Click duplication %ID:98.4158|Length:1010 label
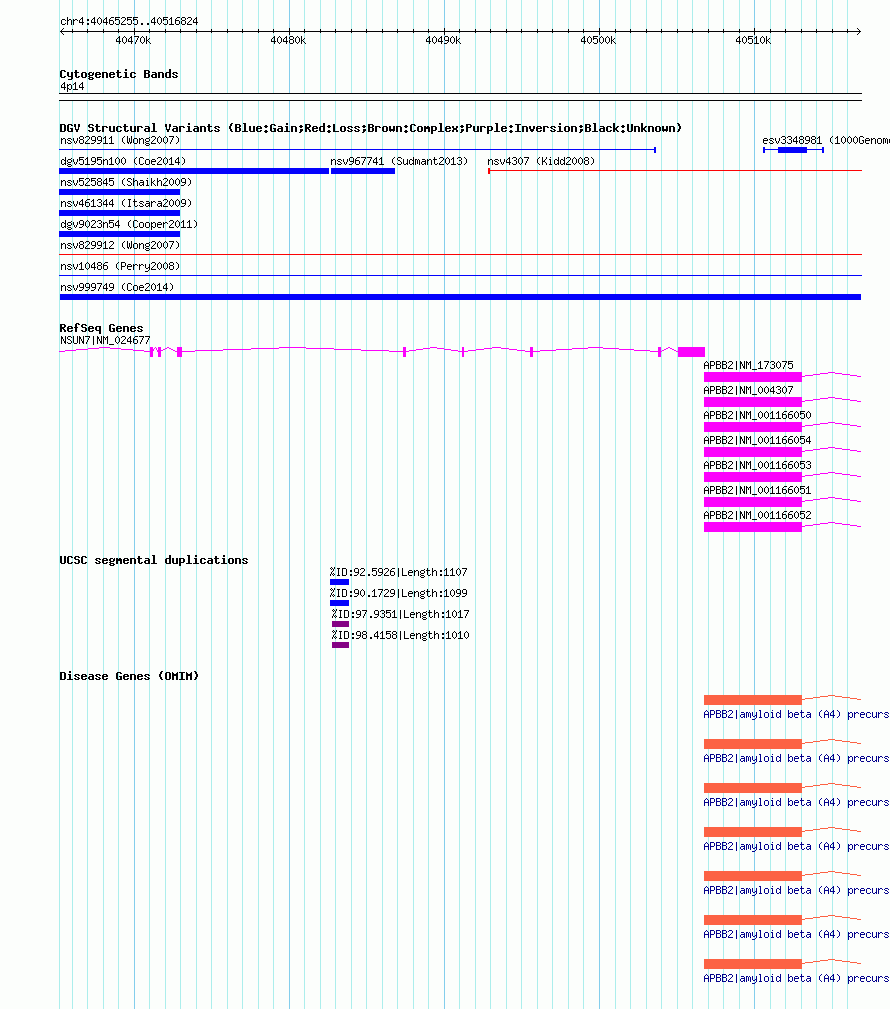This screenshot has height=1009, width=890. (400, 635)
